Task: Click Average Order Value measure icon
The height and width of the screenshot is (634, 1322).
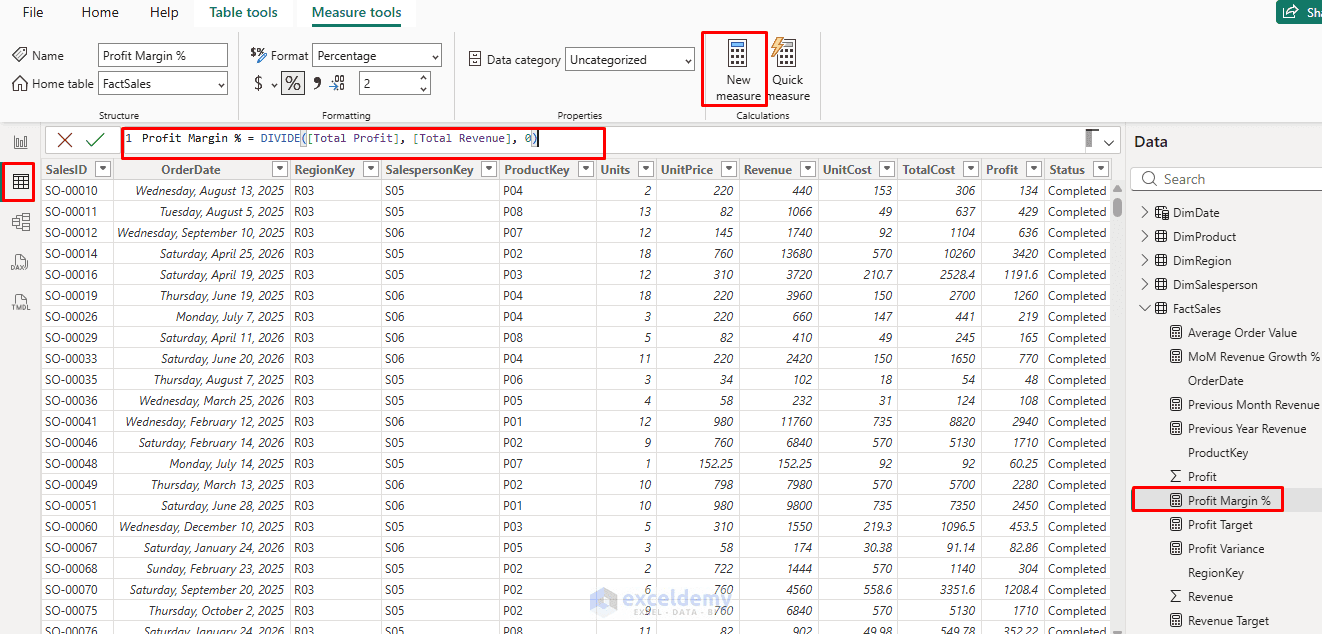Action: pos(1176,333)
